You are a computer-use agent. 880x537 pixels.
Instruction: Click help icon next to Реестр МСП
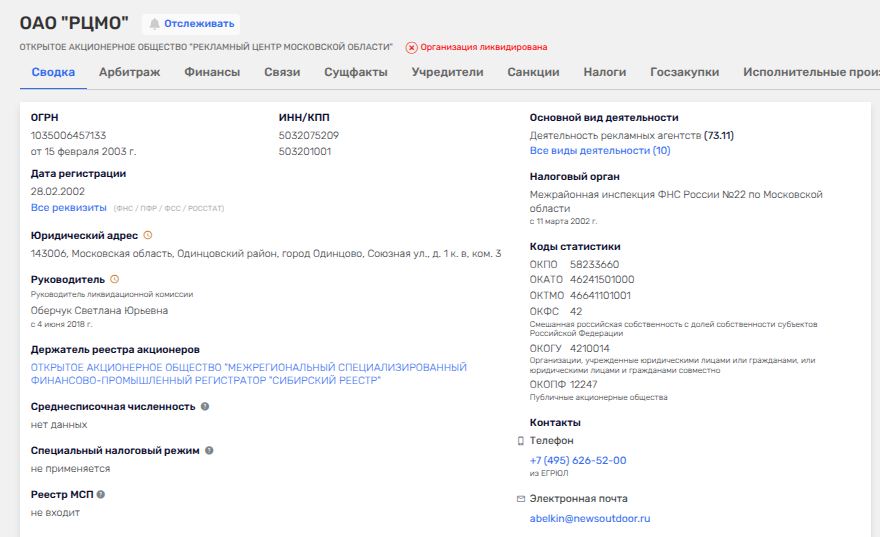[101, 495]
